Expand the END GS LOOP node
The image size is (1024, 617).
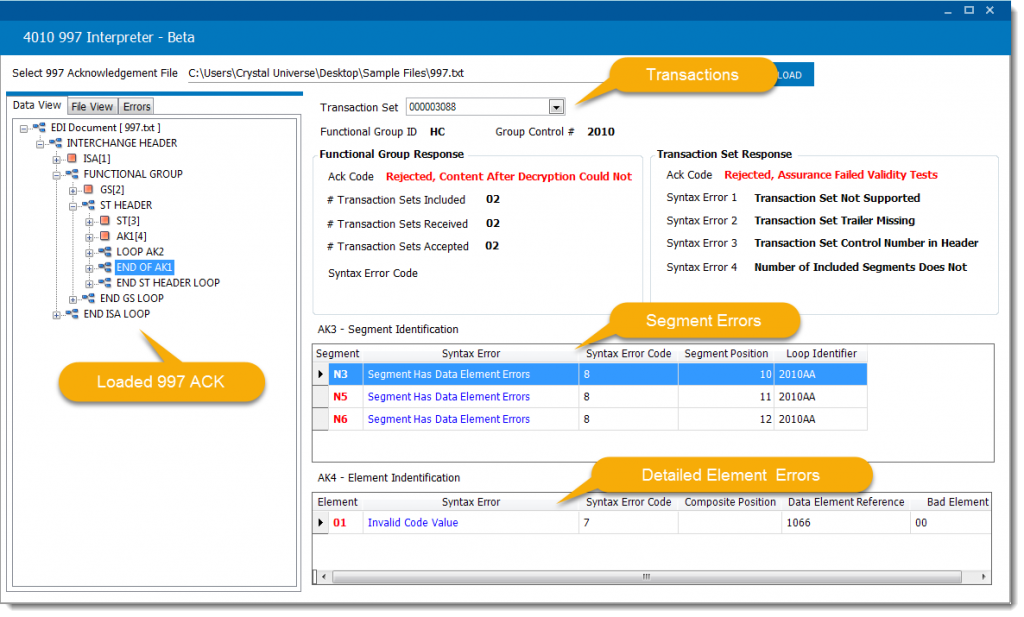click(72, 297)
